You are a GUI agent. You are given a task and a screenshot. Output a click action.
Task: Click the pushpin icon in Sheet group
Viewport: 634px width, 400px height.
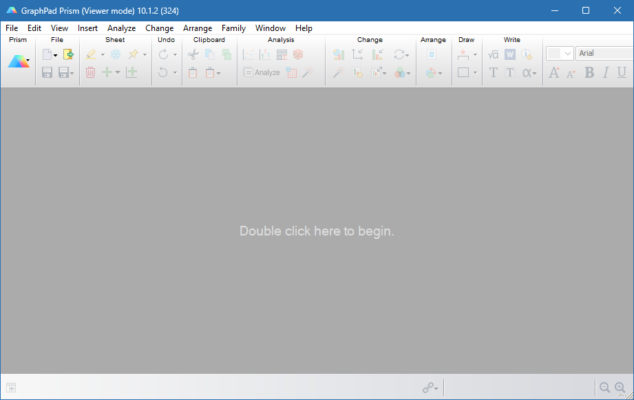click(x=133, y=54)
